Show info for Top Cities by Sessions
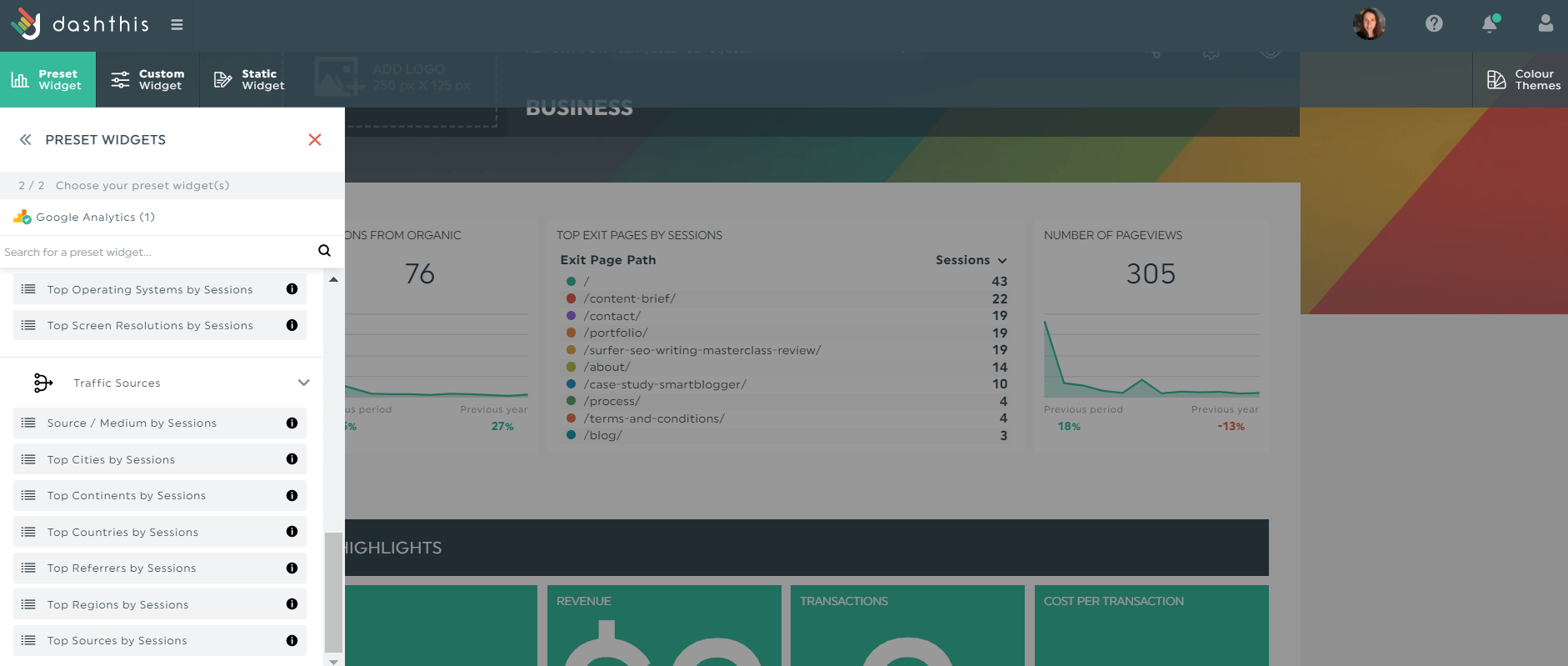 pos(292,458)
